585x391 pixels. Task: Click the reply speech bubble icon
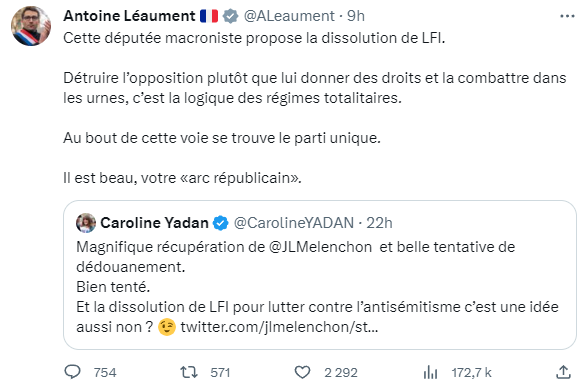72,372
